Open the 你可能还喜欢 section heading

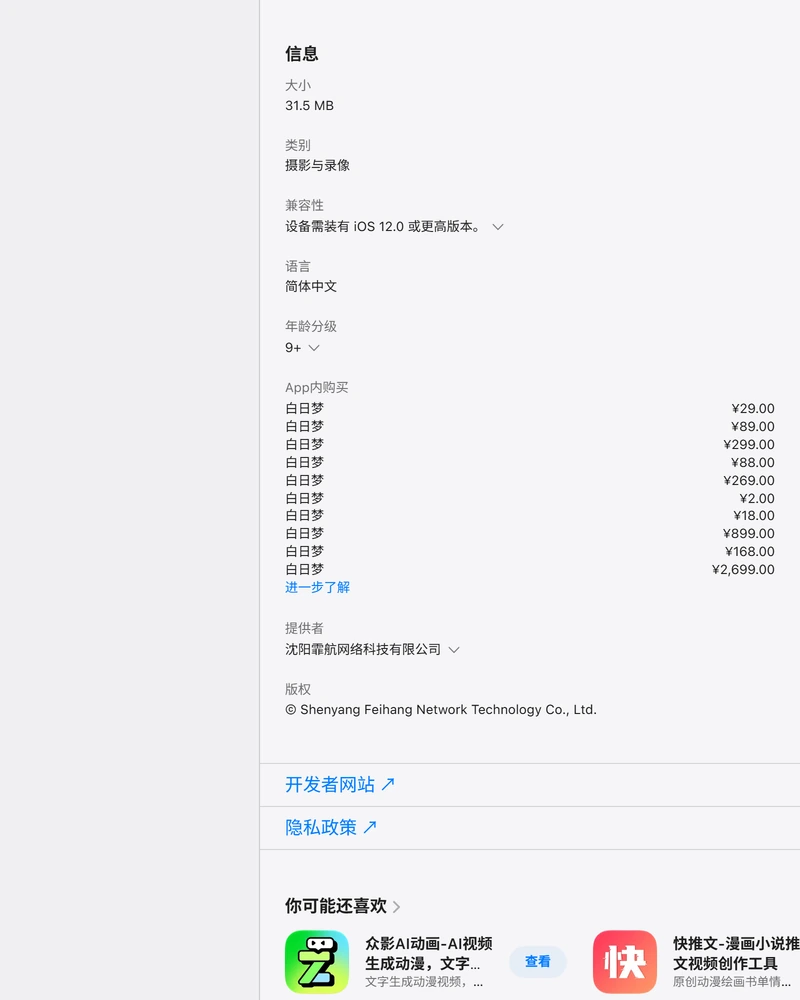336,906
